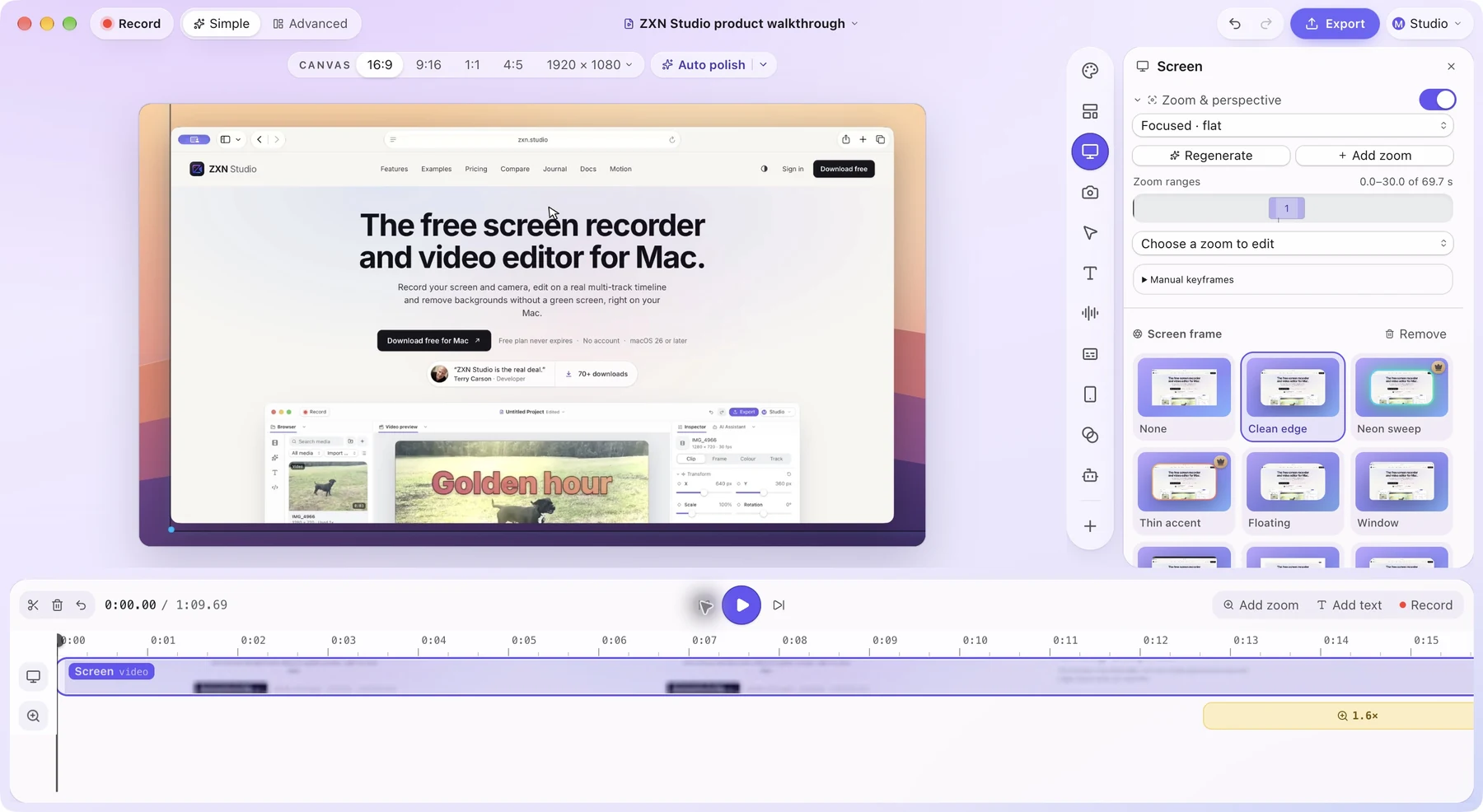
Task: Open the Auto polish options arrow
Action: (764, 65)
